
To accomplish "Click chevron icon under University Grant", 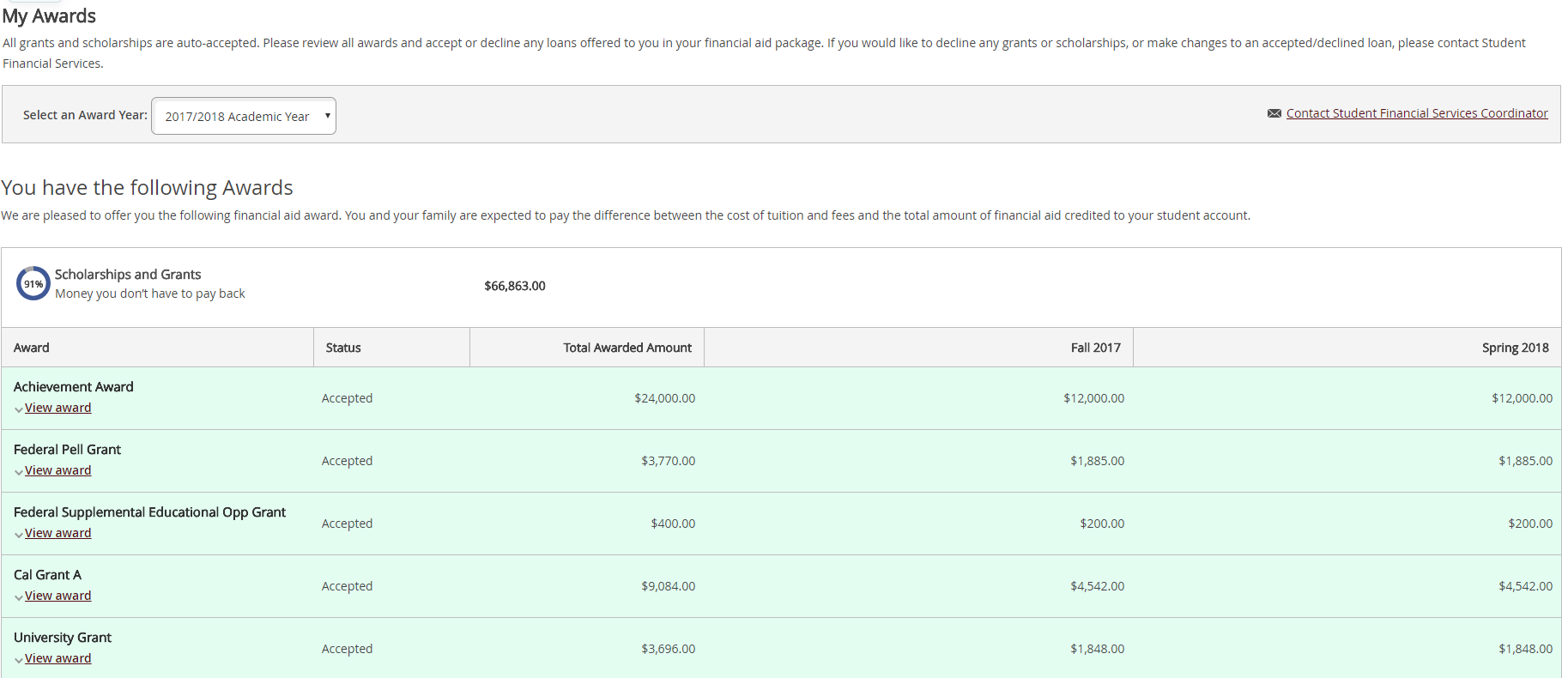I will pyautogui.click(x=19, y=660).
